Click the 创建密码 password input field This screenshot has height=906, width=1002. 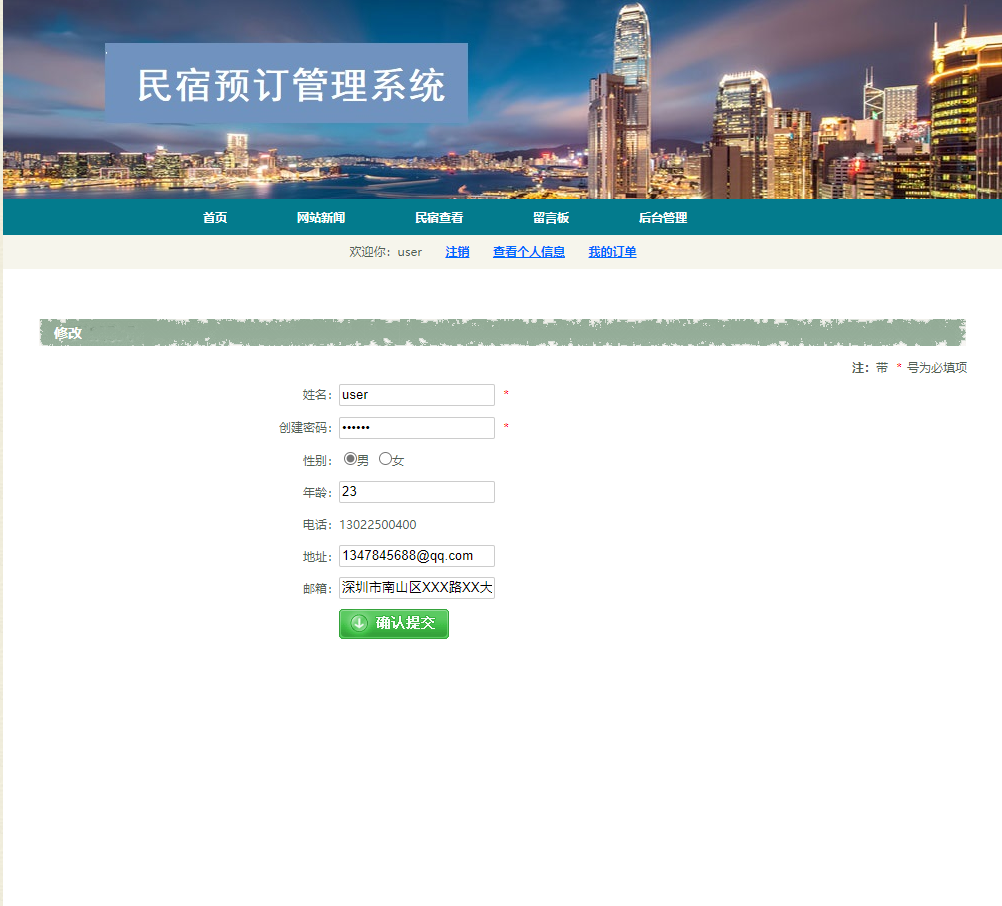coord(416,427)
